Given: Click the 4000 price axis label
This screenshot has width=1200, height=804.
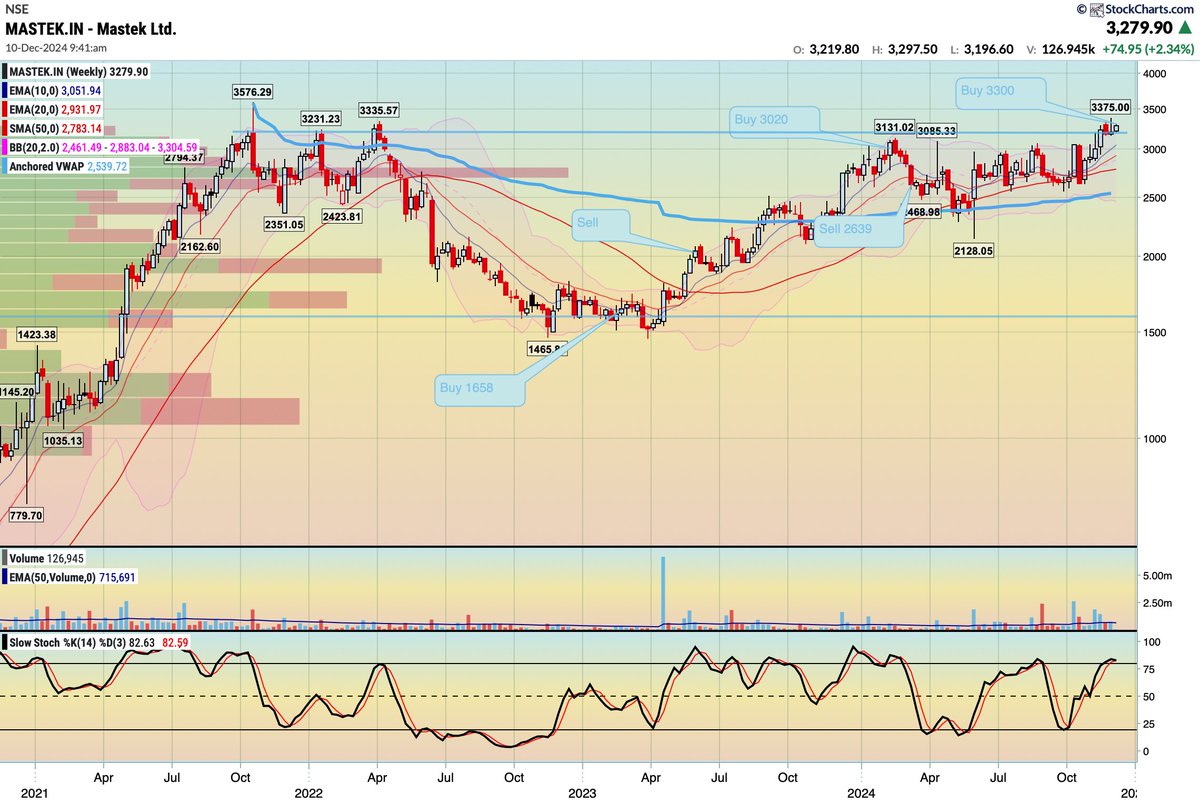Looking at the screenshot, I should (1156, 74).
